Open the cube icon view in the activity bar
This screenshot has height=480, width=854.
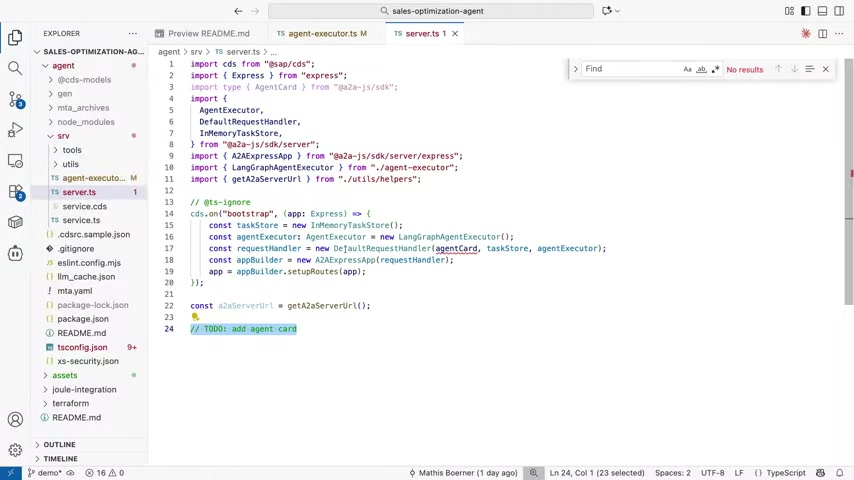pos(15,222)
